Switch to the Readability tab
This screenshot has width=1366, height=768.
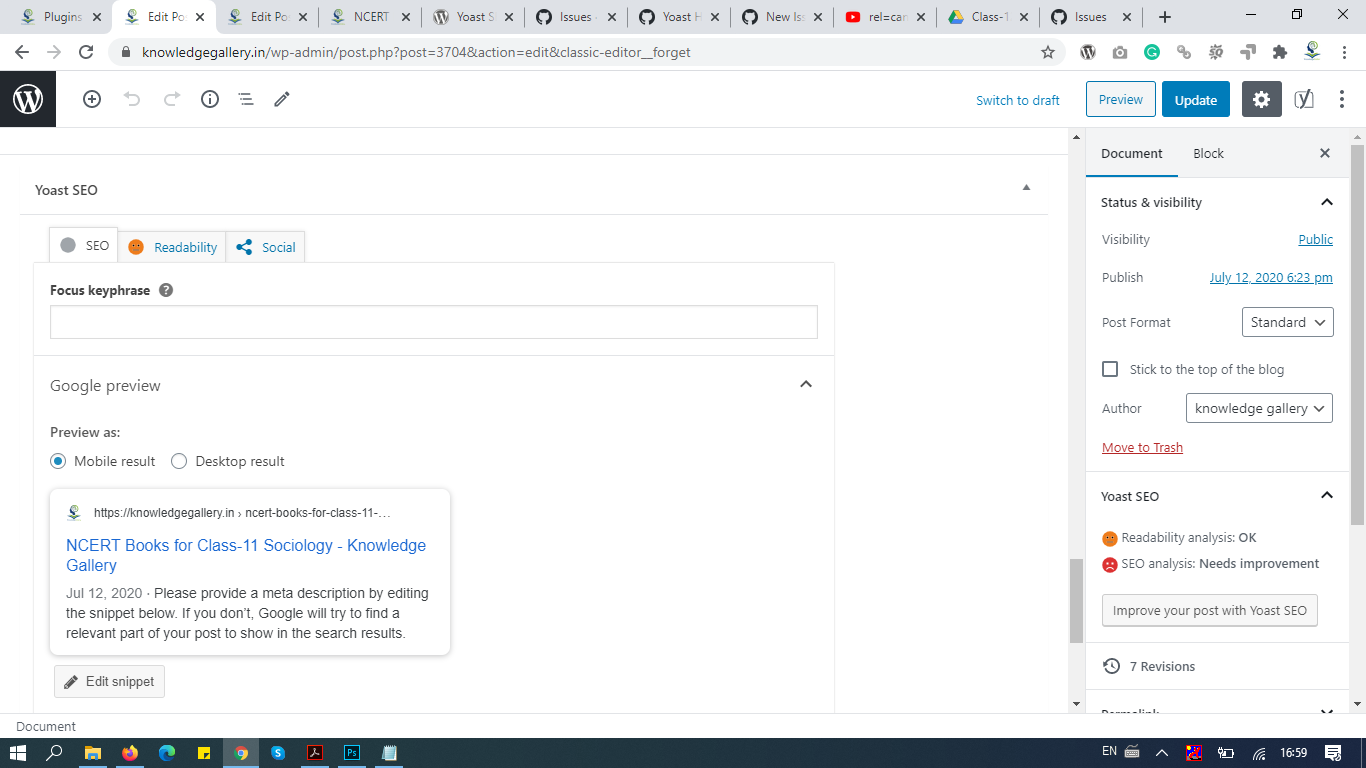pyautogui.click(x=172, y=246)
